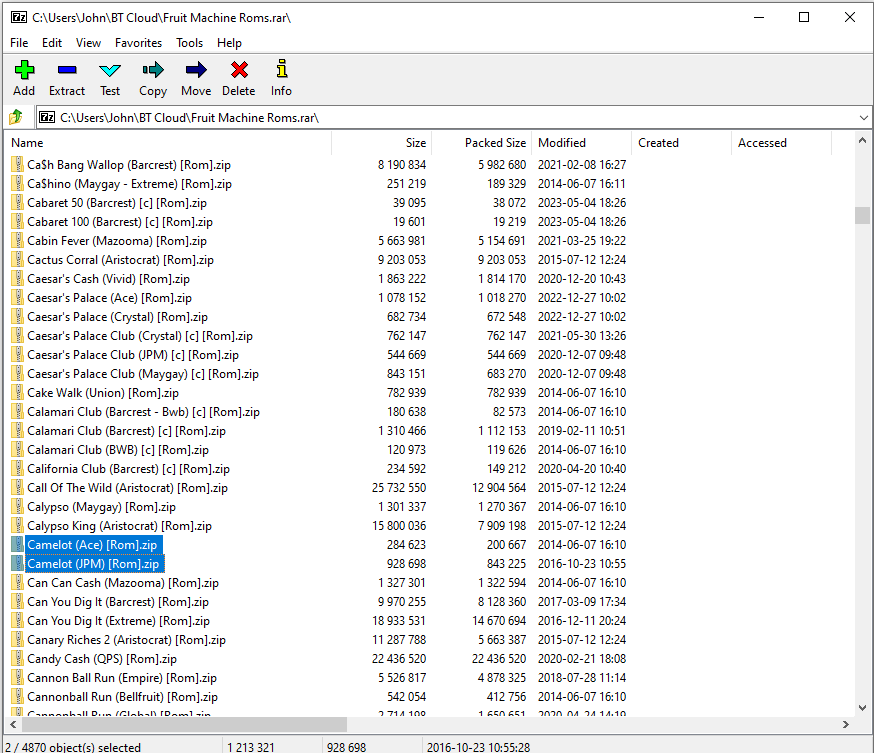Sort by the Accessed column

[781, 143]
